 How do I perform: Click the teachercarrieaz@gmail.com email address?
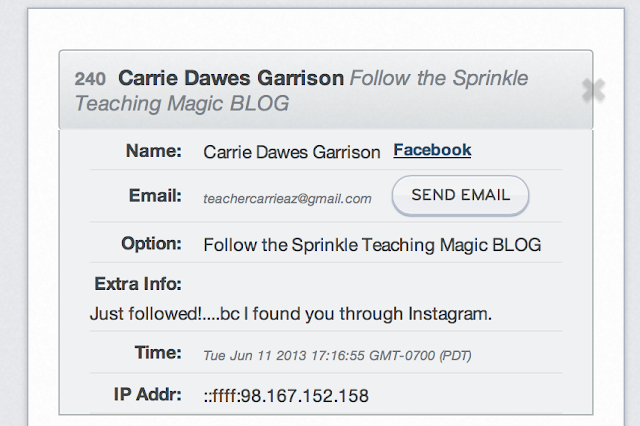[287, 199]
